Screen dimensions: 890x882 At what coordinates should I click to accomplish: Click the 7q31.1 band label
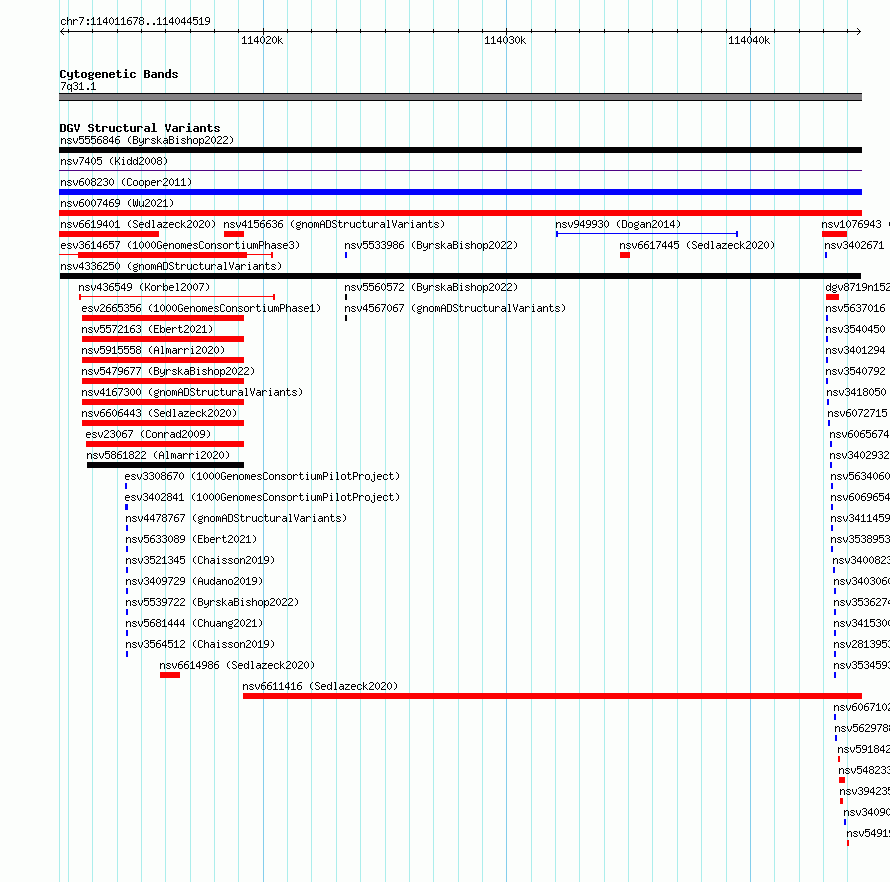[x=78, y=86]
